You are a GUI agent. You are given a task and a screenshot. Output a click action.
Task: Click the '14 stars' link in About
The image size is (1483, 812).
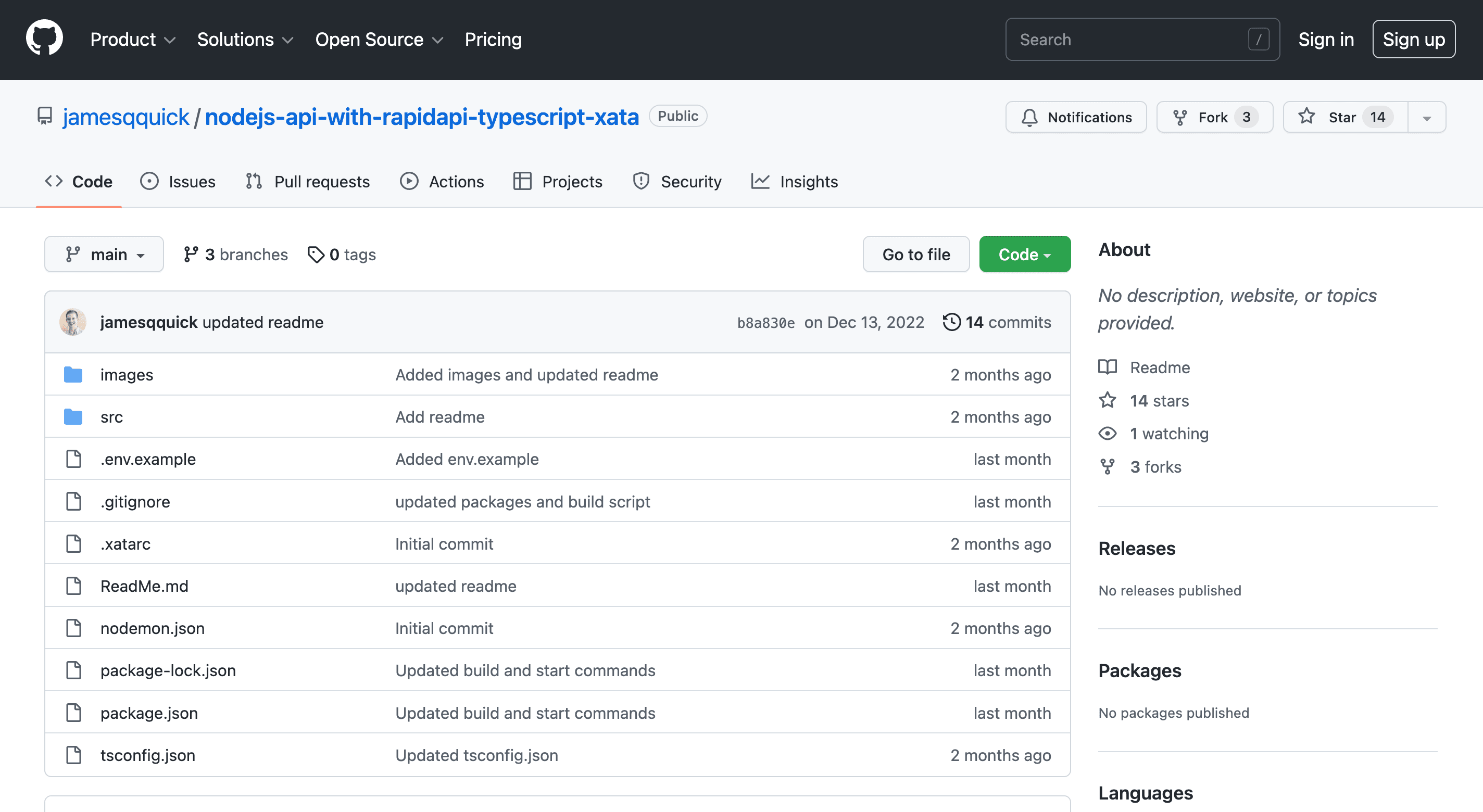[1160, 400]
